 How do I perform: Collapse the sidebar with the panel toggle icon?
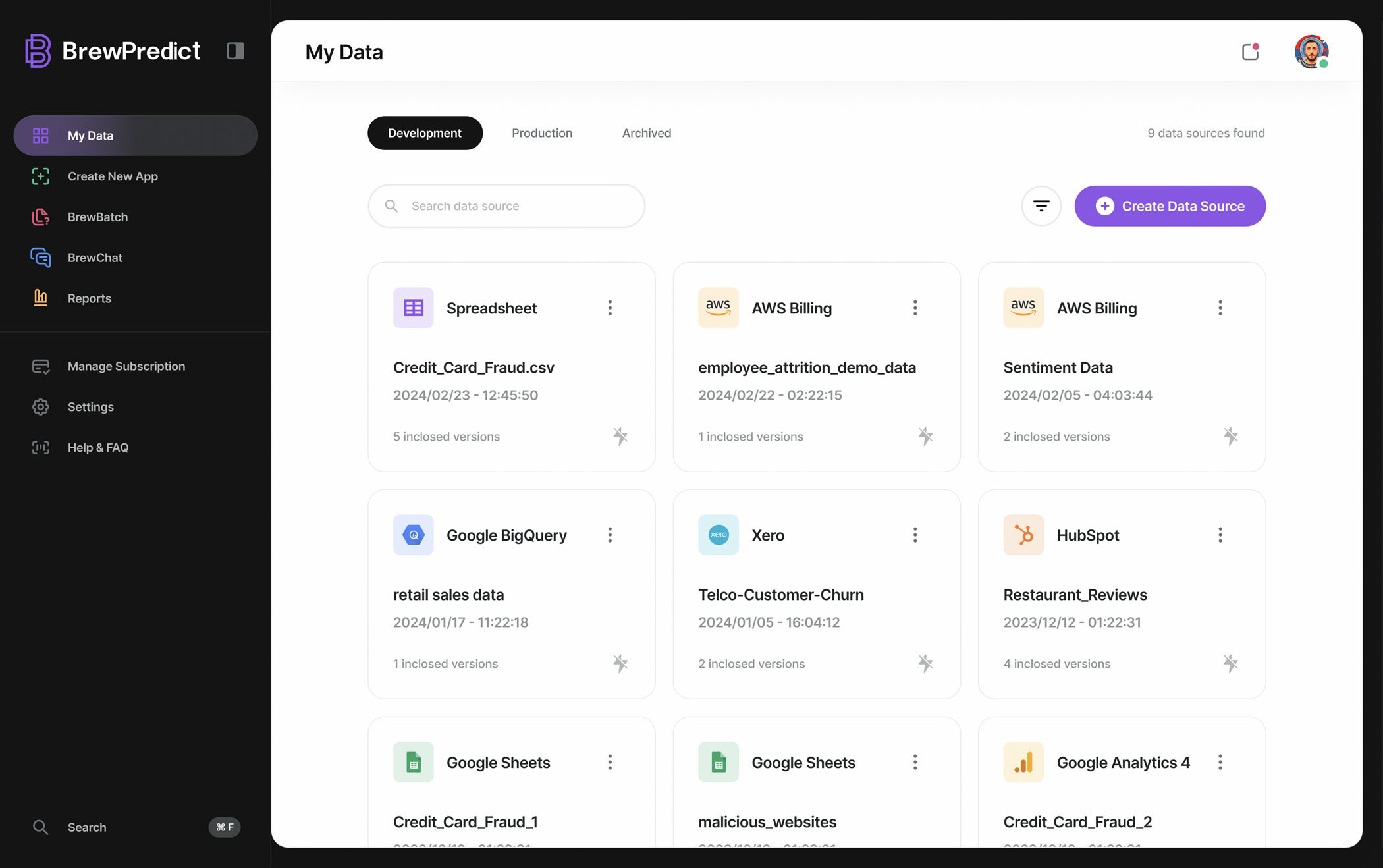(x=235, y=51)
